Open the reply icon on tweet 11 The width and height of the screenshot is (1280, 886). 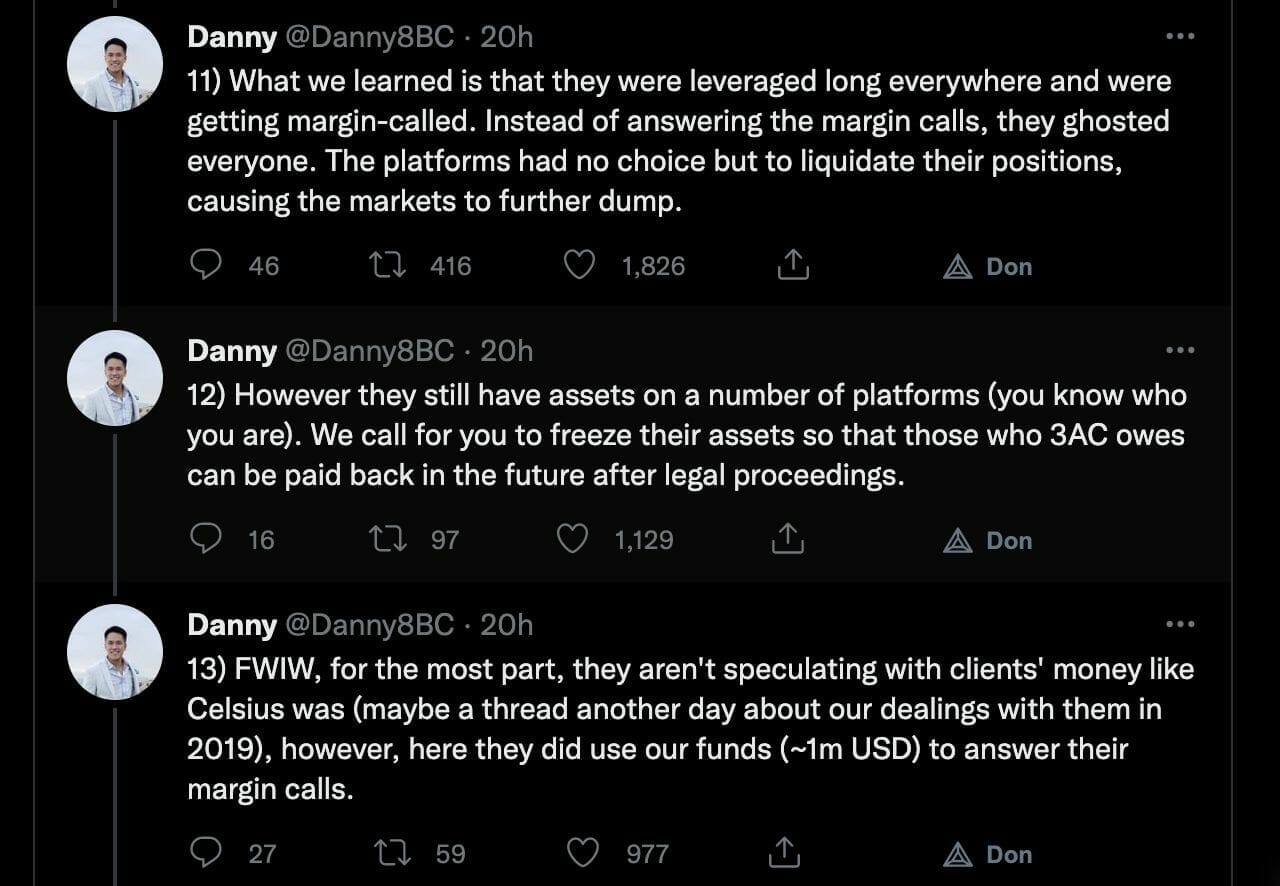point(207,265)
